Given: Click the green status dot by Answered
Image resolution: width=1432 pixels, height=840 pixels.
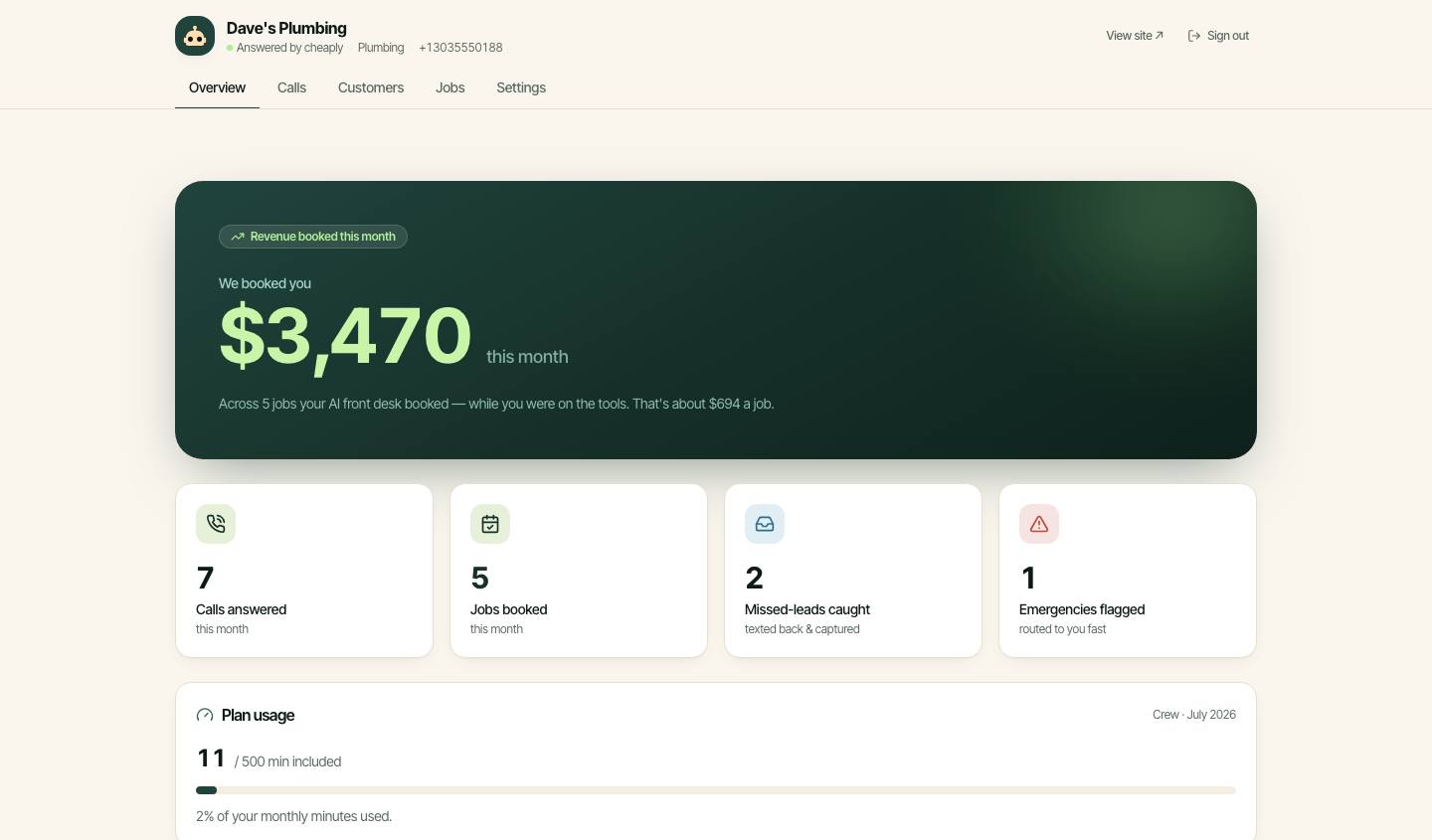Looking at the screenshot, I should tap(230, 48).
